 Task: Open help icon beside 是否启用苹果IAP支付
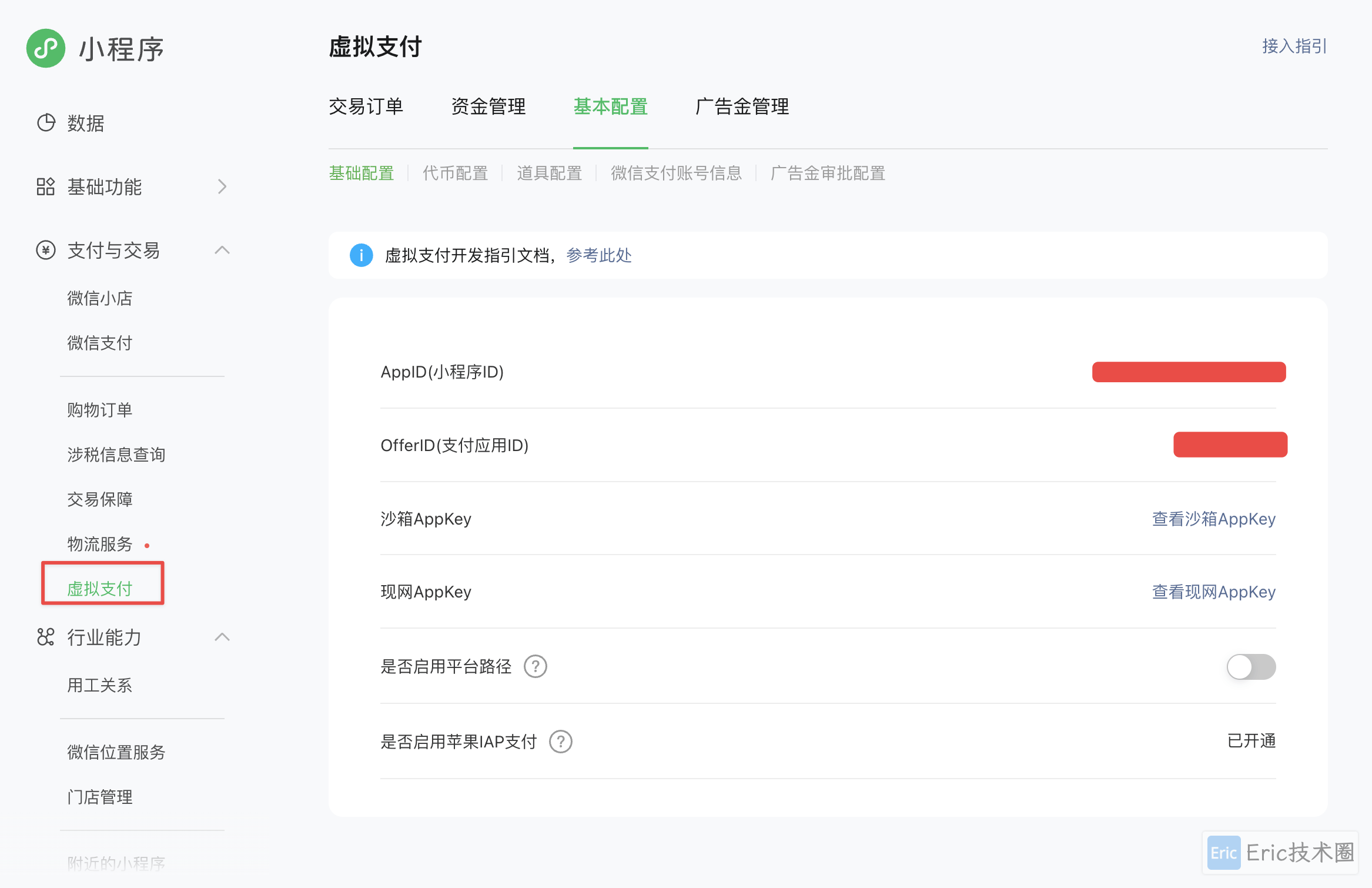pos(561,742)
